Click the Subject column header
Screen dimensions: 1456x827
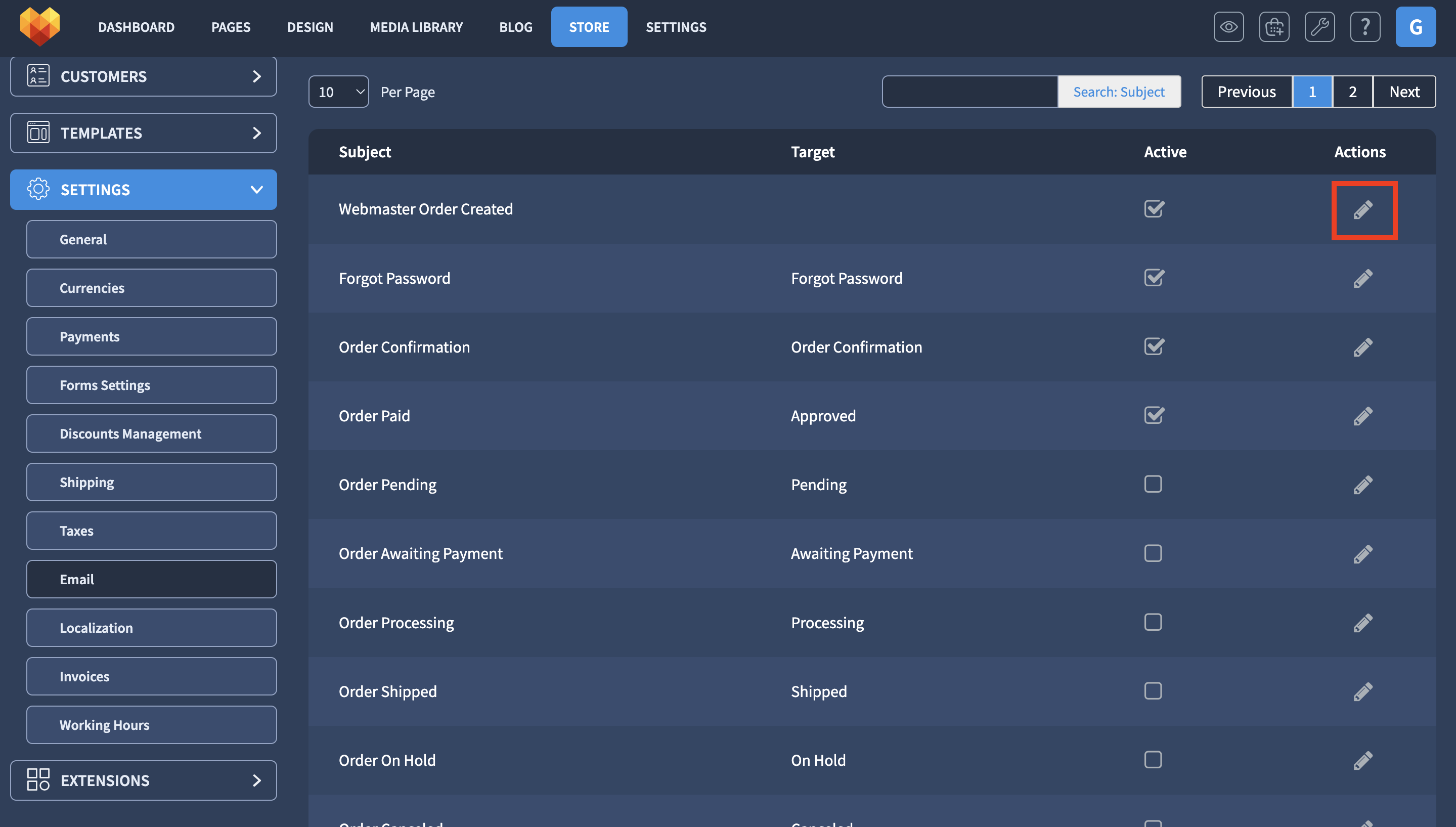(x=365, y=152)
